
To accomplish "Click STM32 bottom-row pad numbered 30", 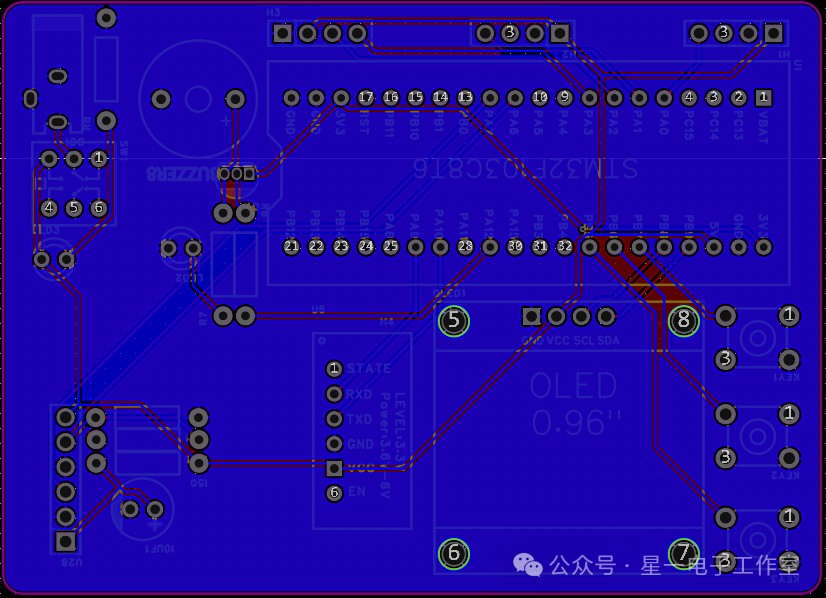I will coord(515,247).
